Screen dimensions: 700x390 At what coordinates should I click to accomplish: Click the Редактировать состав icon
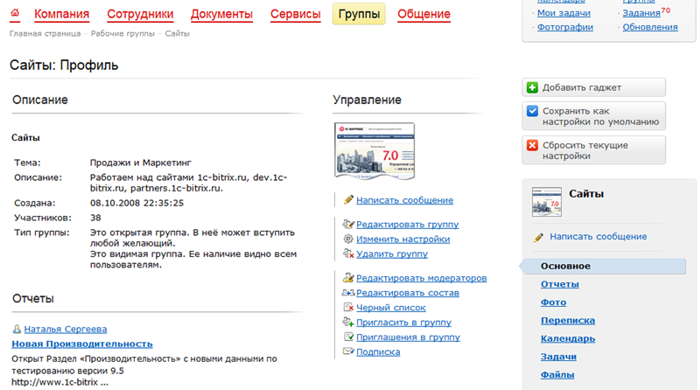tap(348, 293)
